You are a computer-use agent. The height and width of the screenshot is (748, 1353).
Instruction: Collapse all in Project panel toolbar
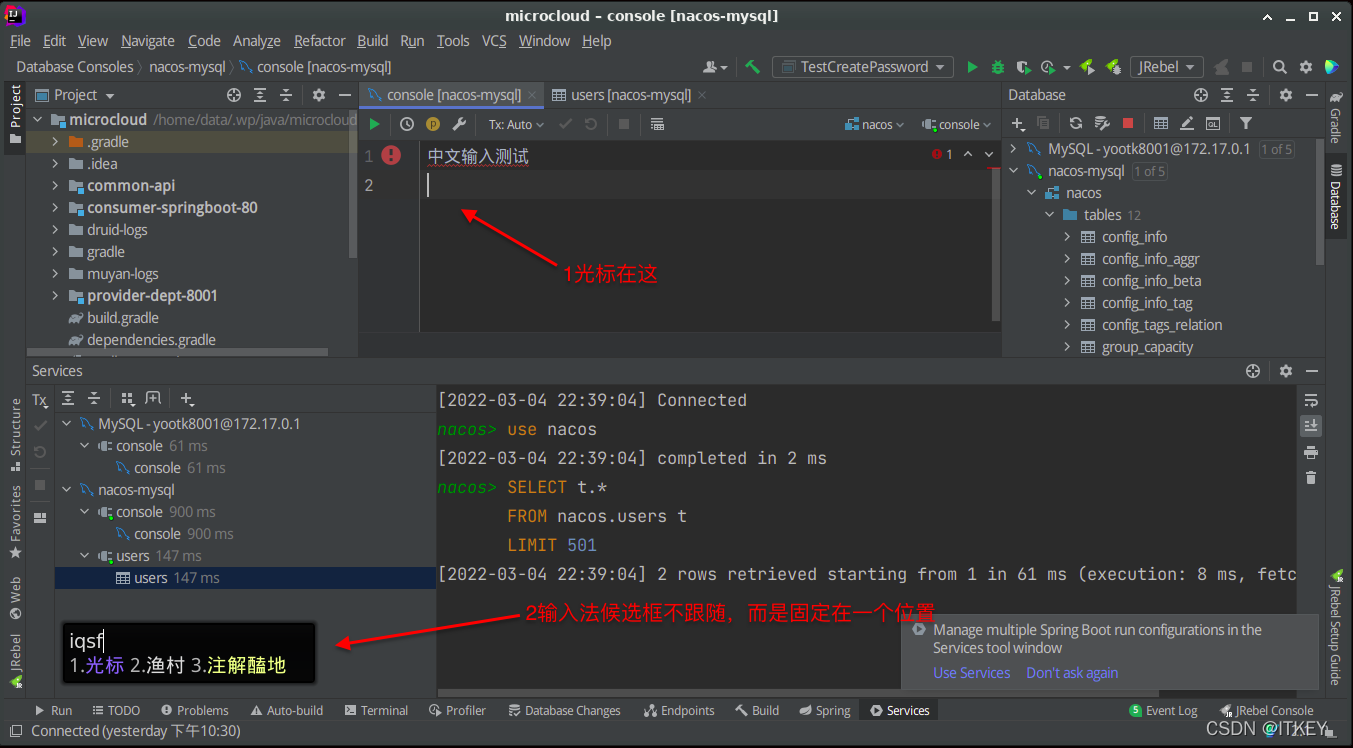point(286,95)
